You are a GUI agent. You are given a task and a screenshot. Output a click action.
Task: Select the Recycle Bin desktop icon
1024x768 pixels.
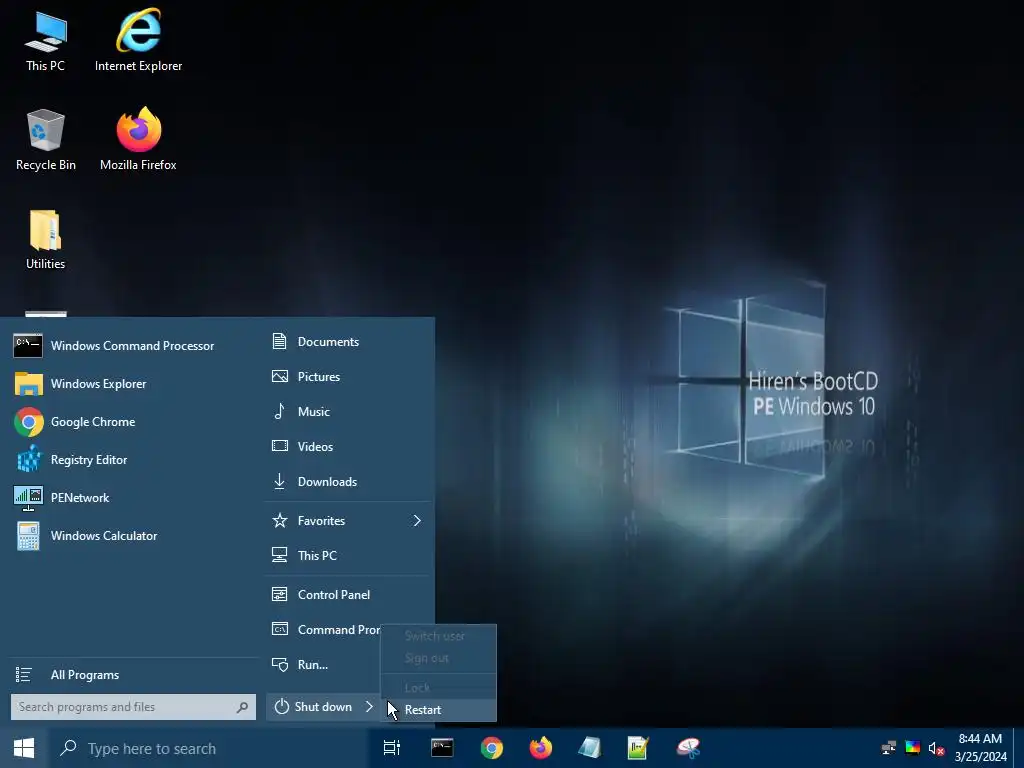click(45, 140)
